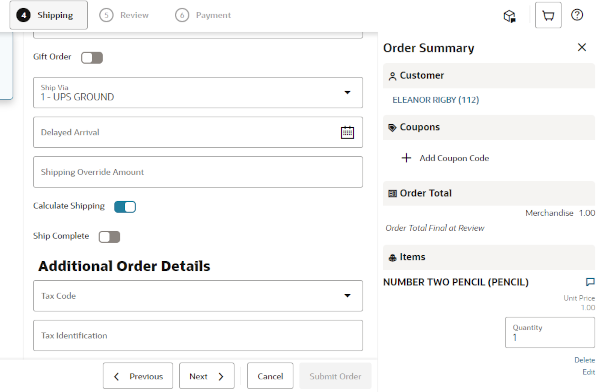Go to the Review step

(x=124, y=15)
